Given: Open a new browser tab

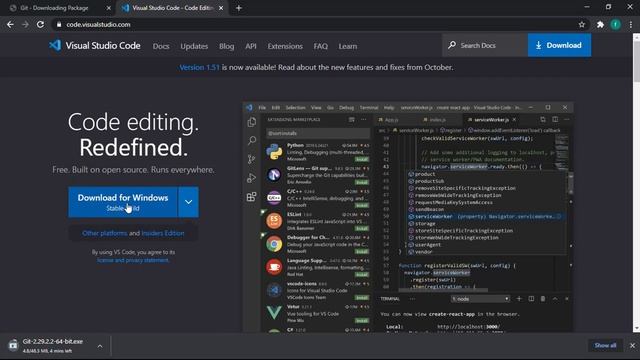Looking at the screenshot, I should point(239,8).
